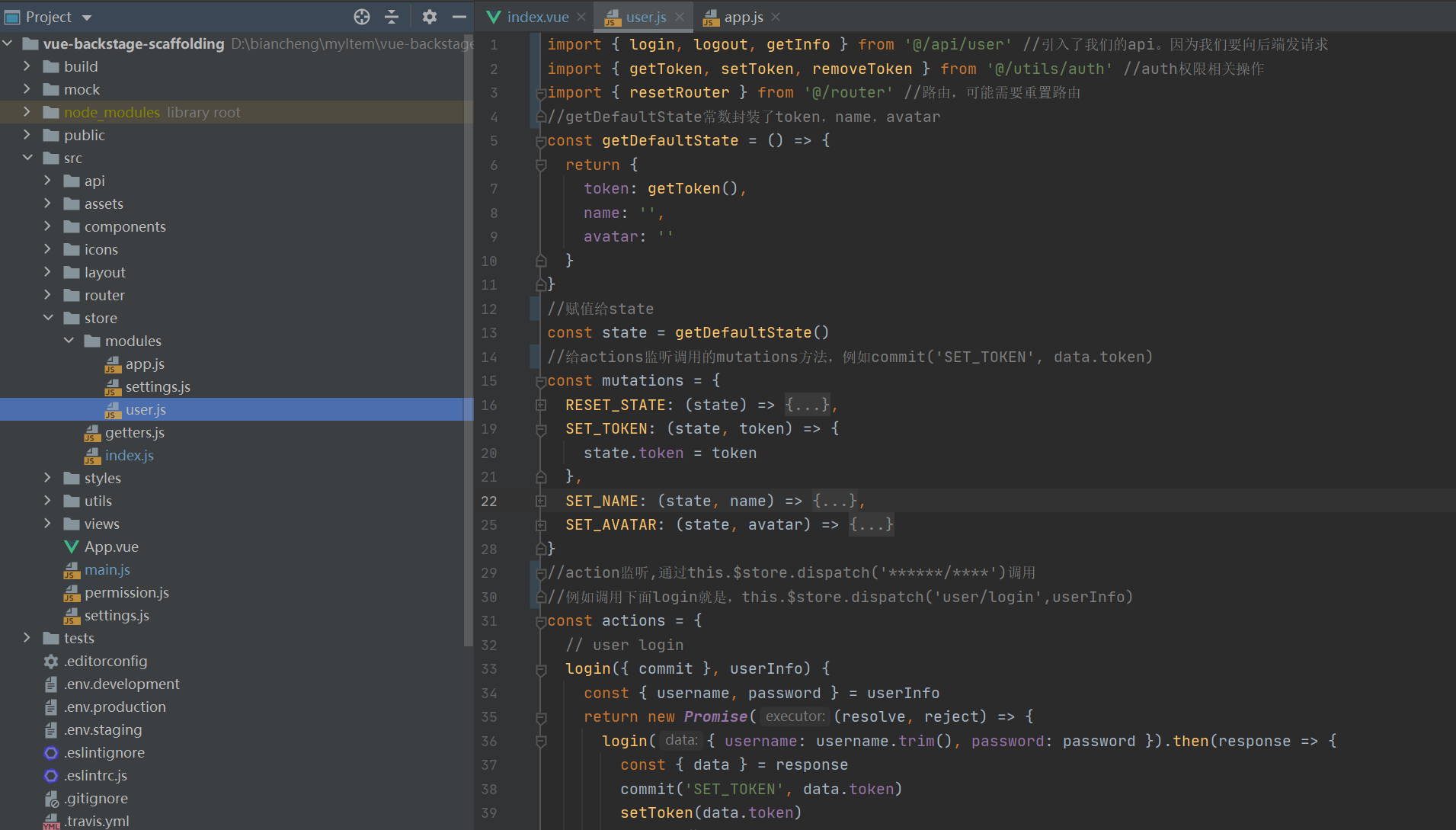Open index.js in store folder

(130, 455)
